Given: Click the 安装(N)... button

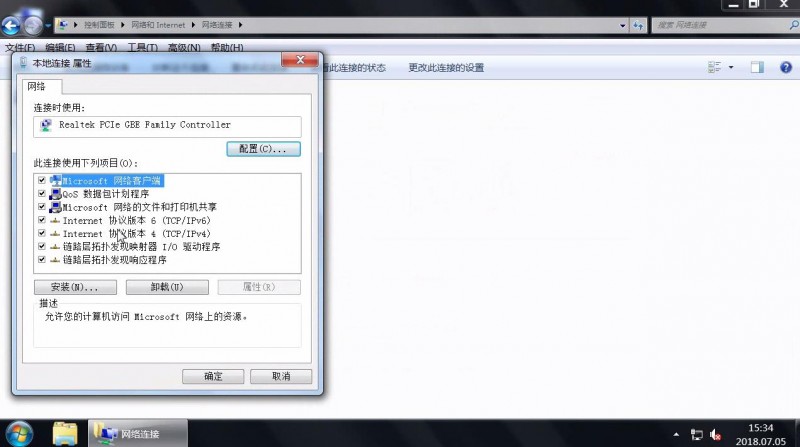Looking at the screenshot, I should [75, 287].
